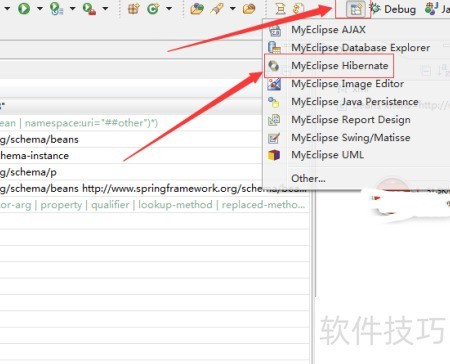Select MyEclipse Java Persistence perspective
Viewport: 450px width, 364px height.
pos(356,102)
